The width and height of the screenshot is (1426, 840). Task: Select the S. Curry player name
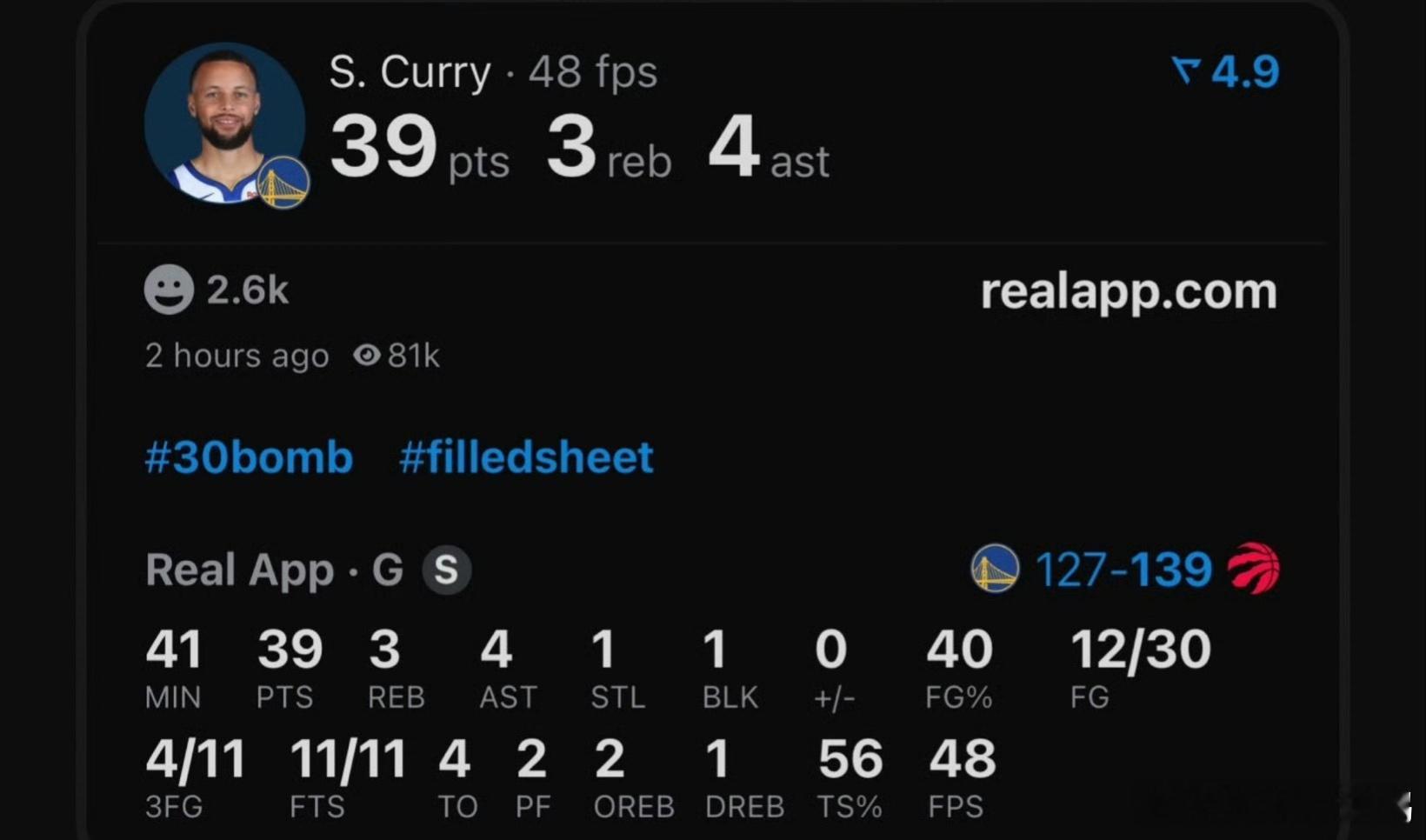point(410,71)
